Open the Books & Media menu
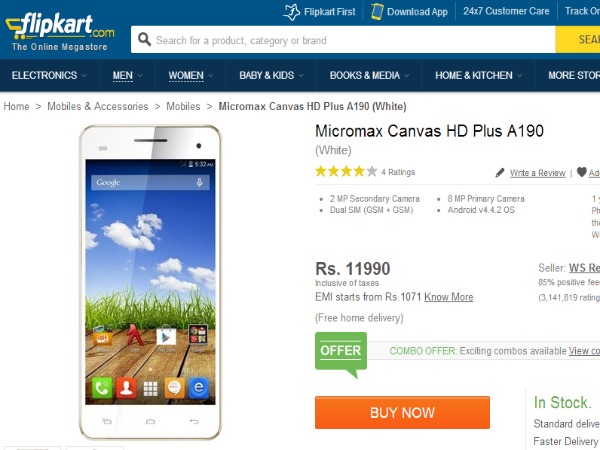This screenshot has height=450, width=600. [x=369, y=75]
